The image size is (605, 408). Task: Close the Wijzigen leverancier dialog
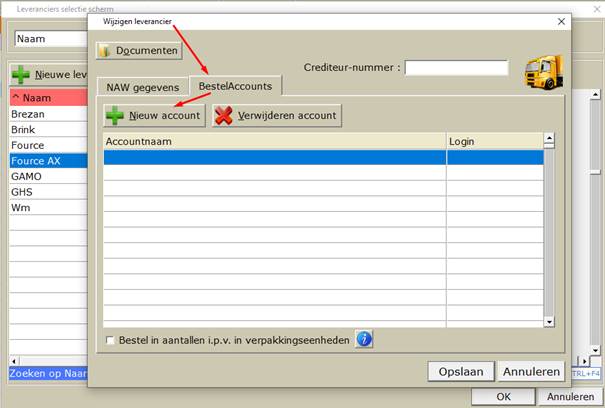click(561, 22)
